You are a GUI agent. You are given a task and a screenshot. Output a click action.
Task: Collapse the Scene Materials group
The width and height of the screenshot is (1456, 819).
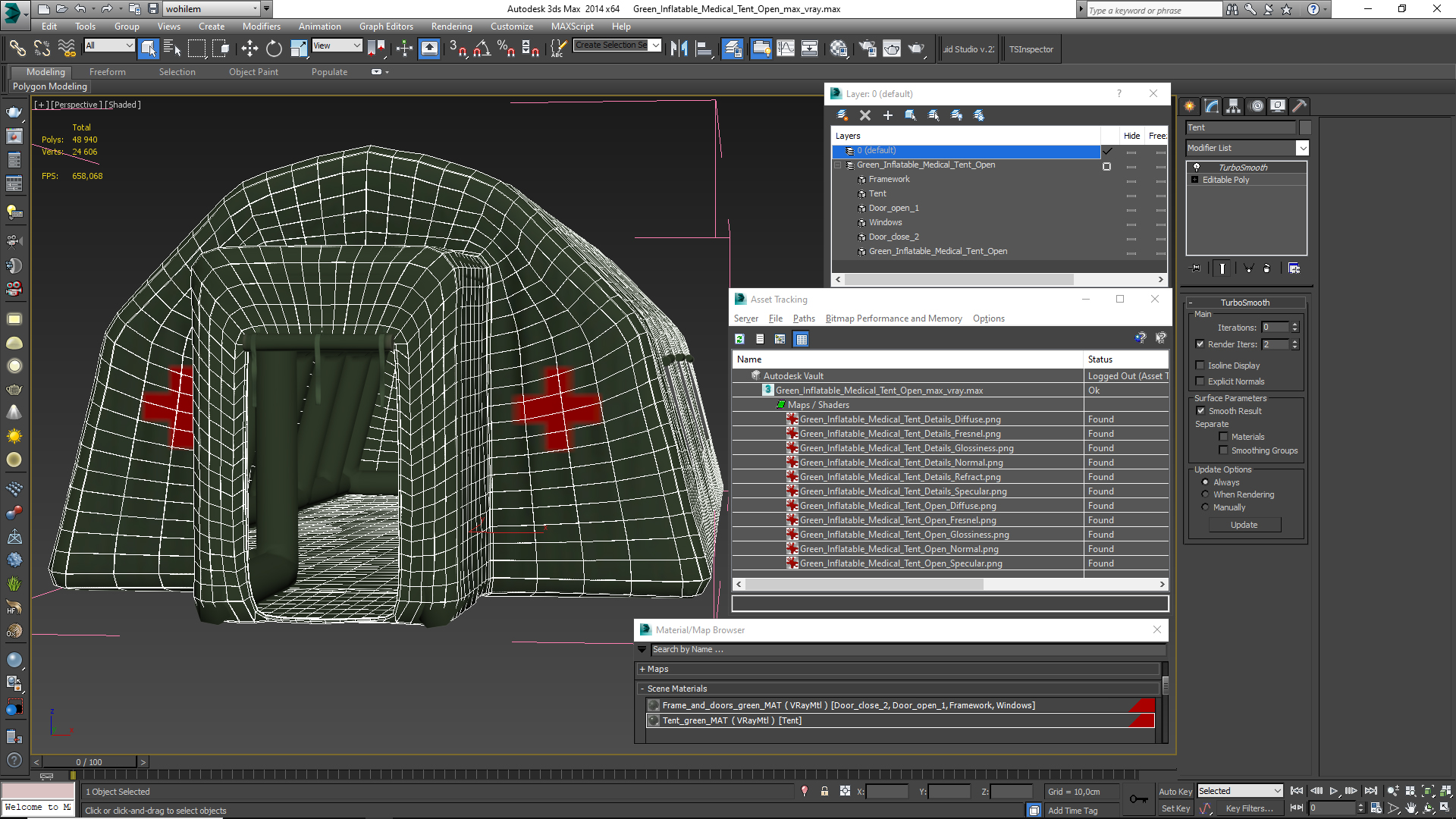pyautogui.click(x=642, y=689)
